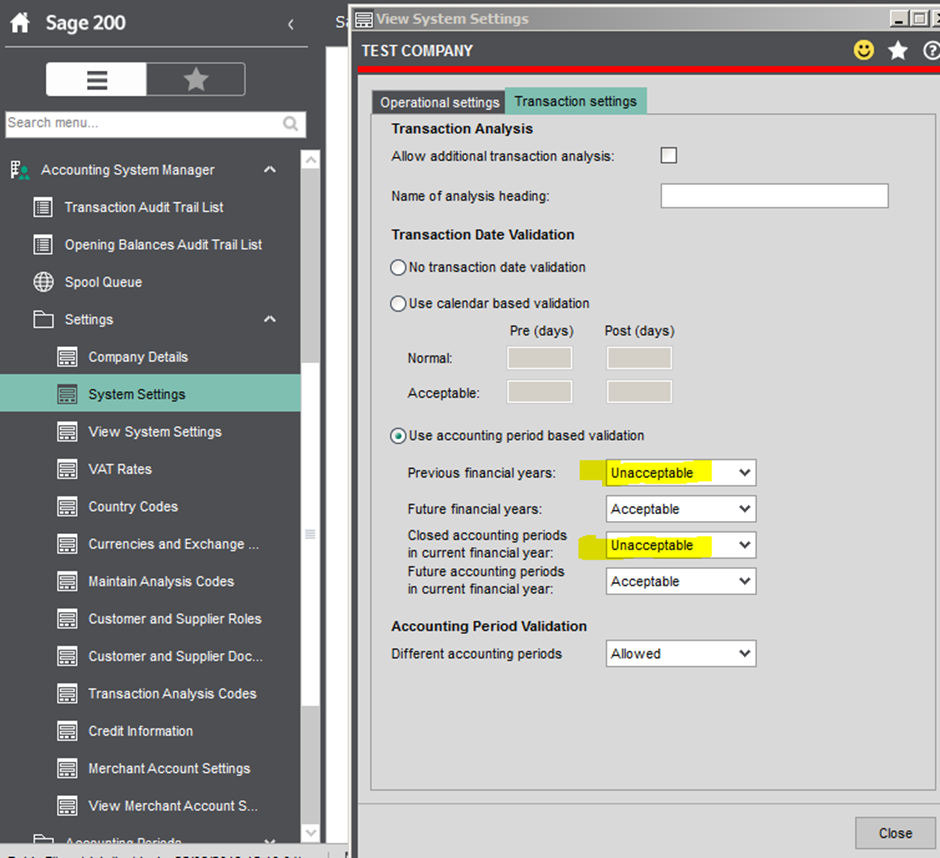
Task: Select the Transaction settings tab
Action: coord(576,101)
